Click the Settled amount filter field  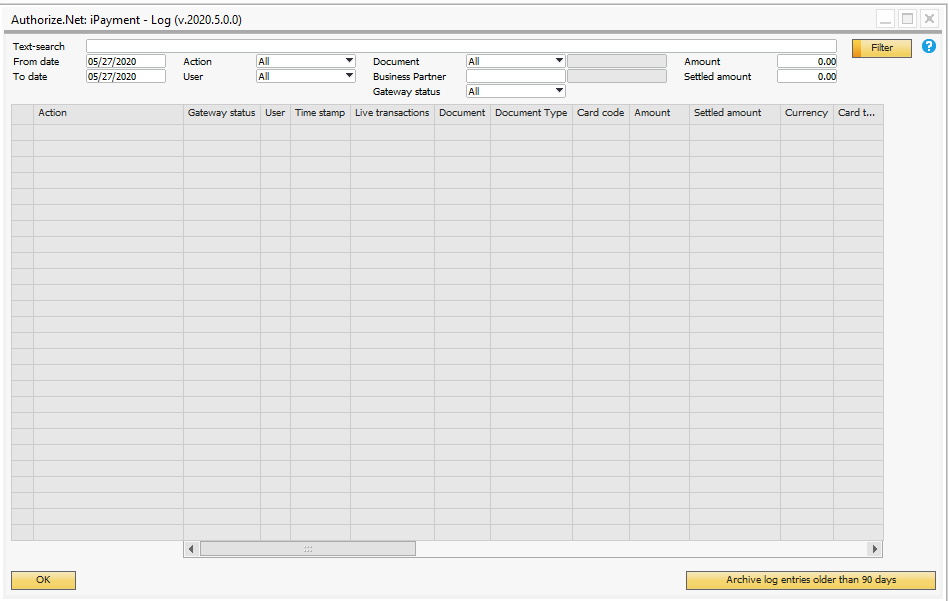pos(807,76)
